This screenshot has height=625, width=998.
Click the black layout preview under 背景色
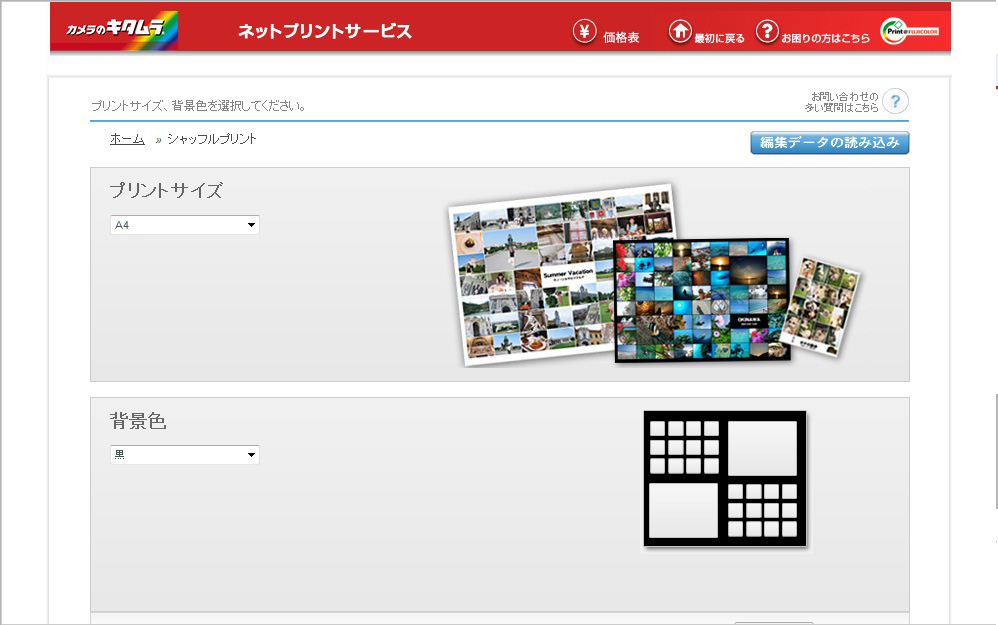(x=725, y=479)
